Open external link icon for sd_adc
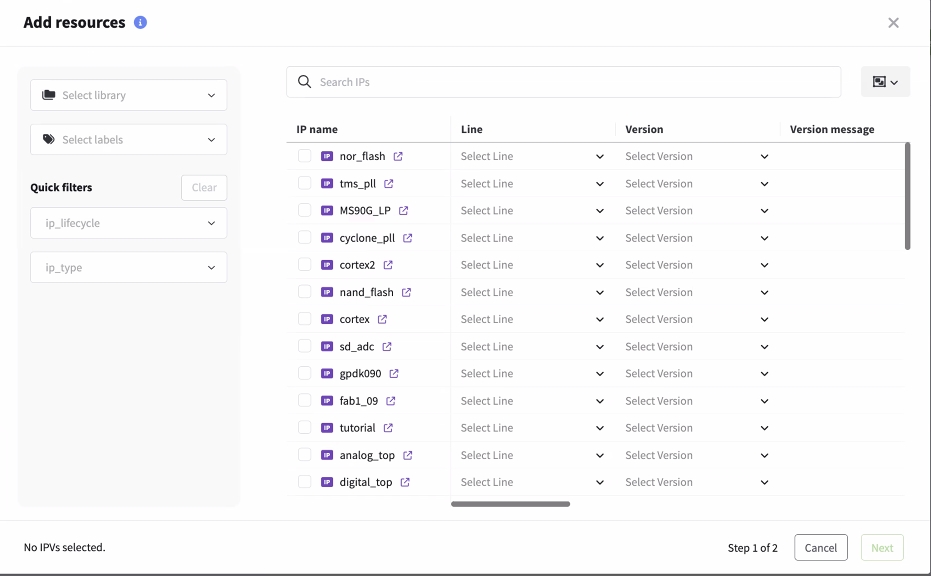931x576 pixels. click(387, 347)
